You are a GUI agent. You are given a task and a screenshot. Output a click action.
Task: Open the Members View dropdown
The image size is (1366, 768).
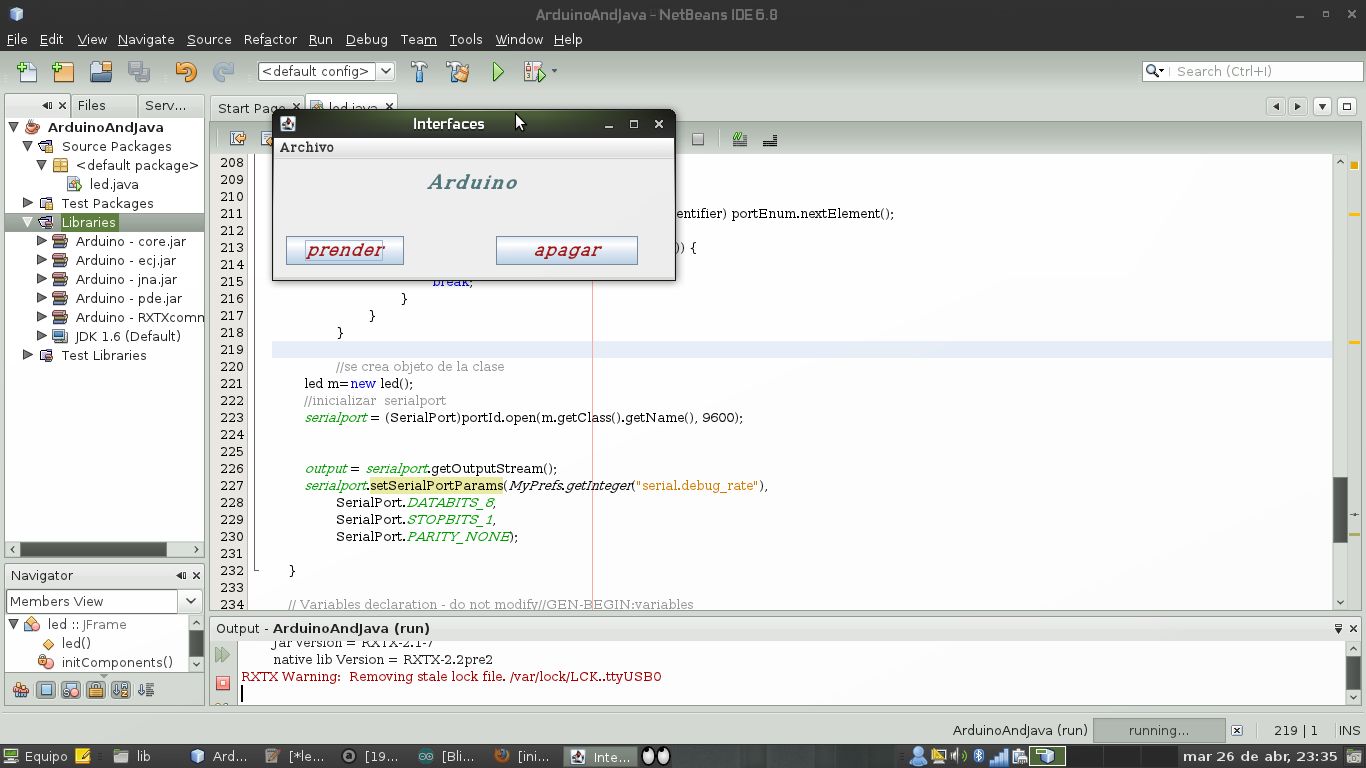pos(189,601)
